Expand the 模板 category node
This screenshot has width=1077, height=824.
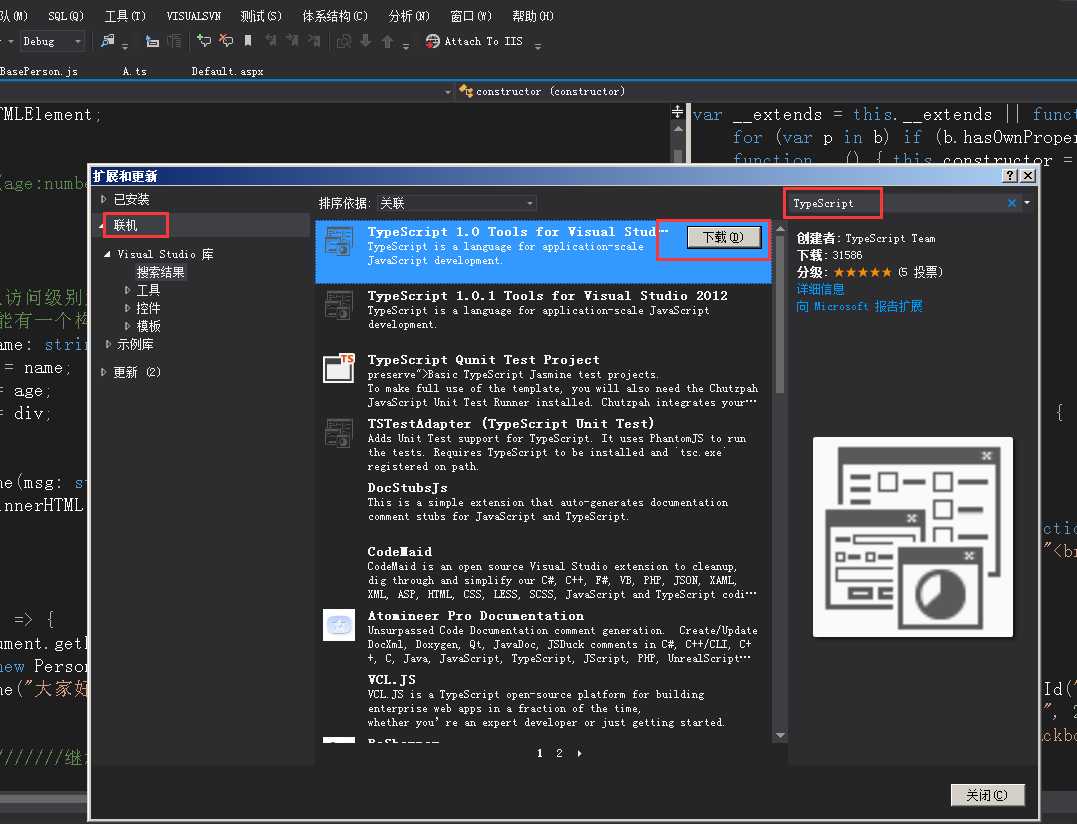pyautogui.click(x=127, y=326)
